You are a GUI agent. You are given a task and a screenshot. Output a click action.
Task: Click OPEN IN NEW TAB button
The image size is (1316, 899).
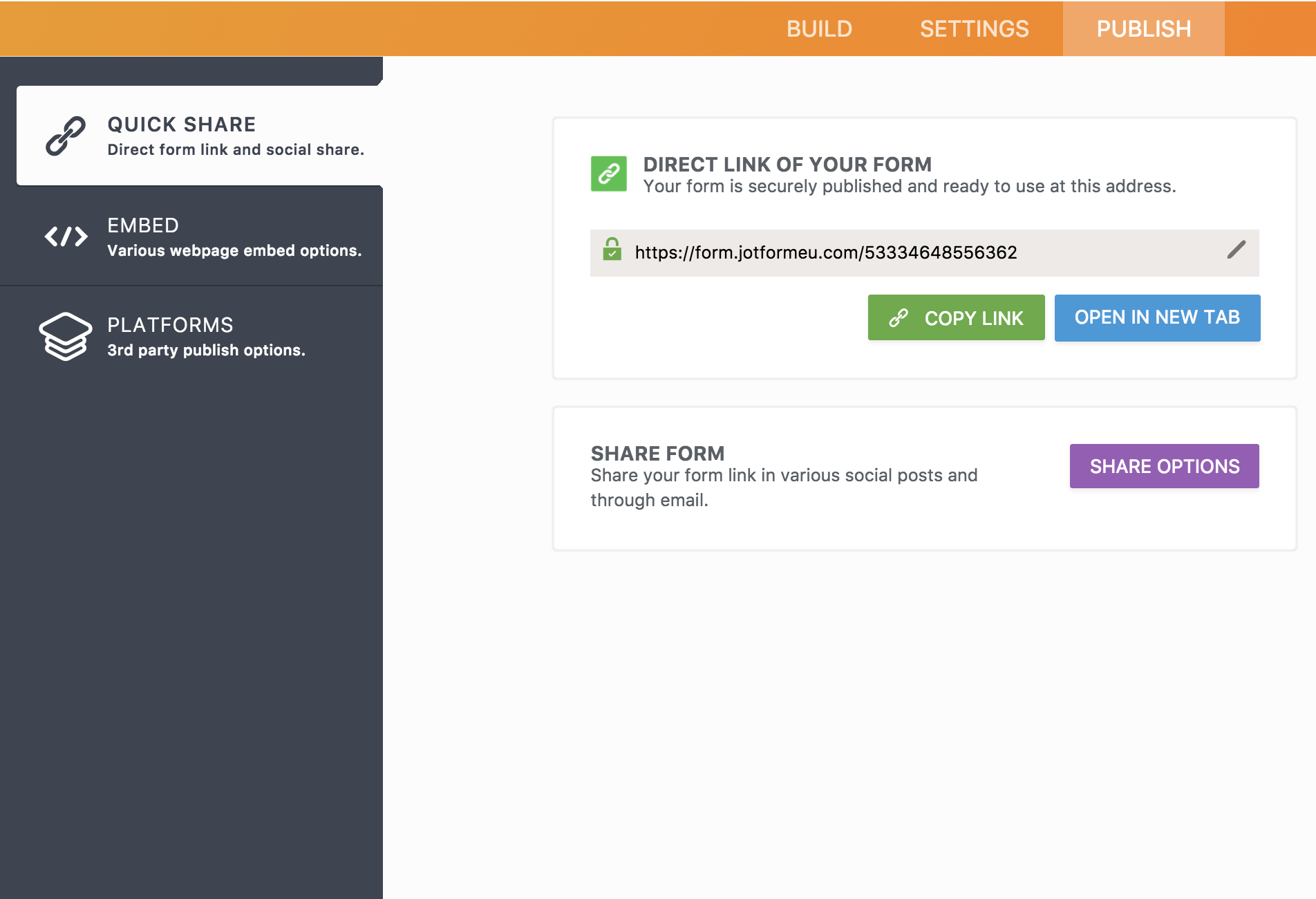coord(1158,317)
